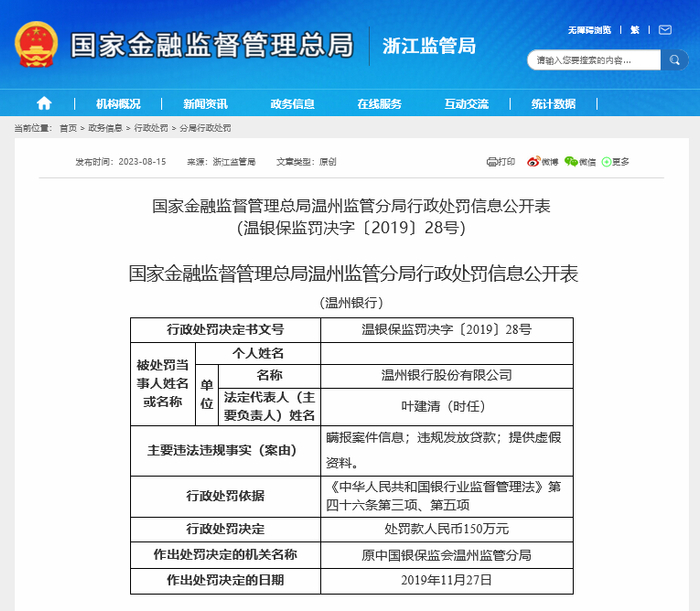Click the 《中华人民共和国银行业监督管理法》 cell
This screenshot has width=700, height=611.
coord(447,496)
